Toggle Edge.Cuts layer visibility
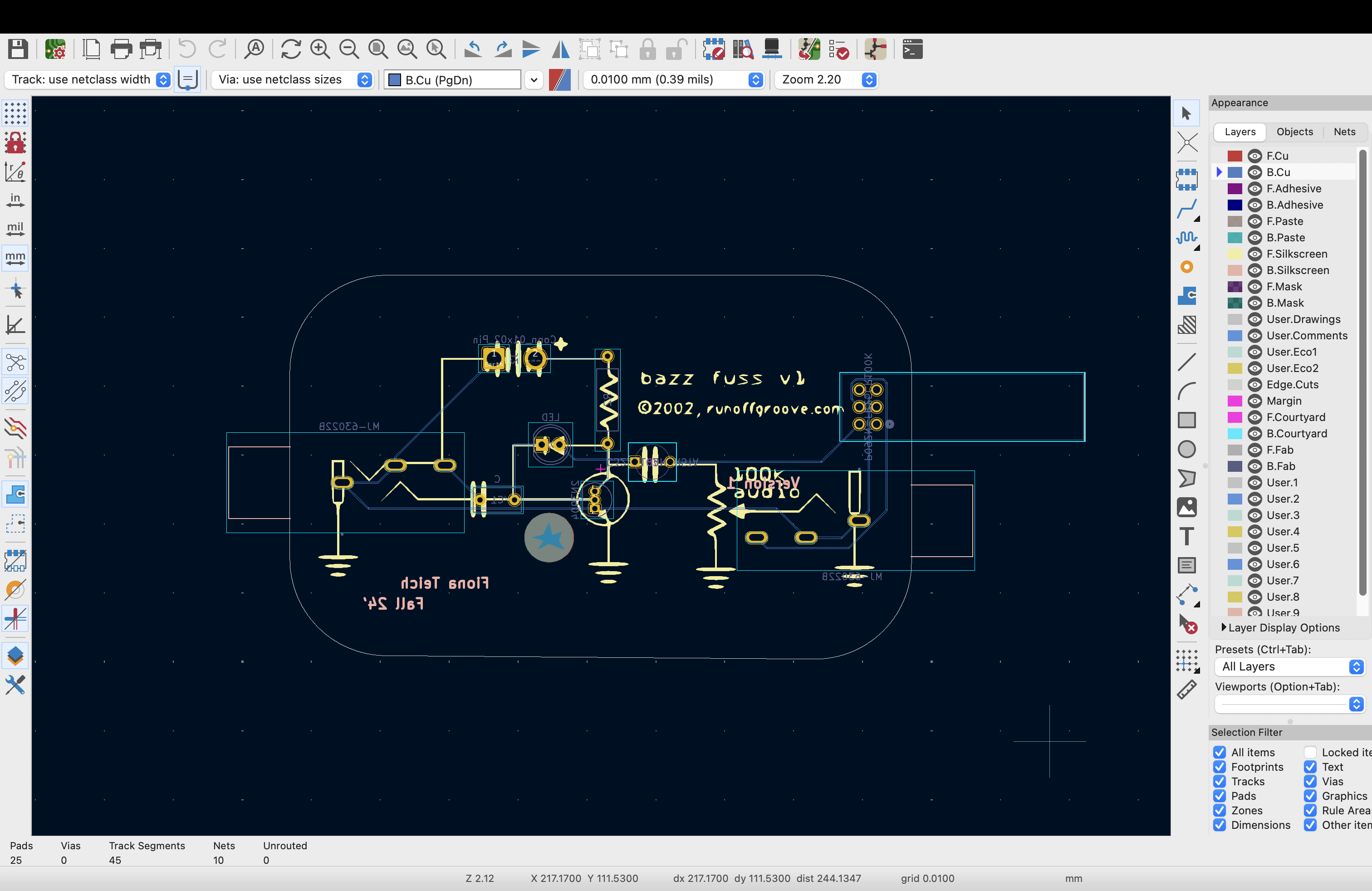This screenshot has height=891, width=1372. click(x=1254, y=384)
